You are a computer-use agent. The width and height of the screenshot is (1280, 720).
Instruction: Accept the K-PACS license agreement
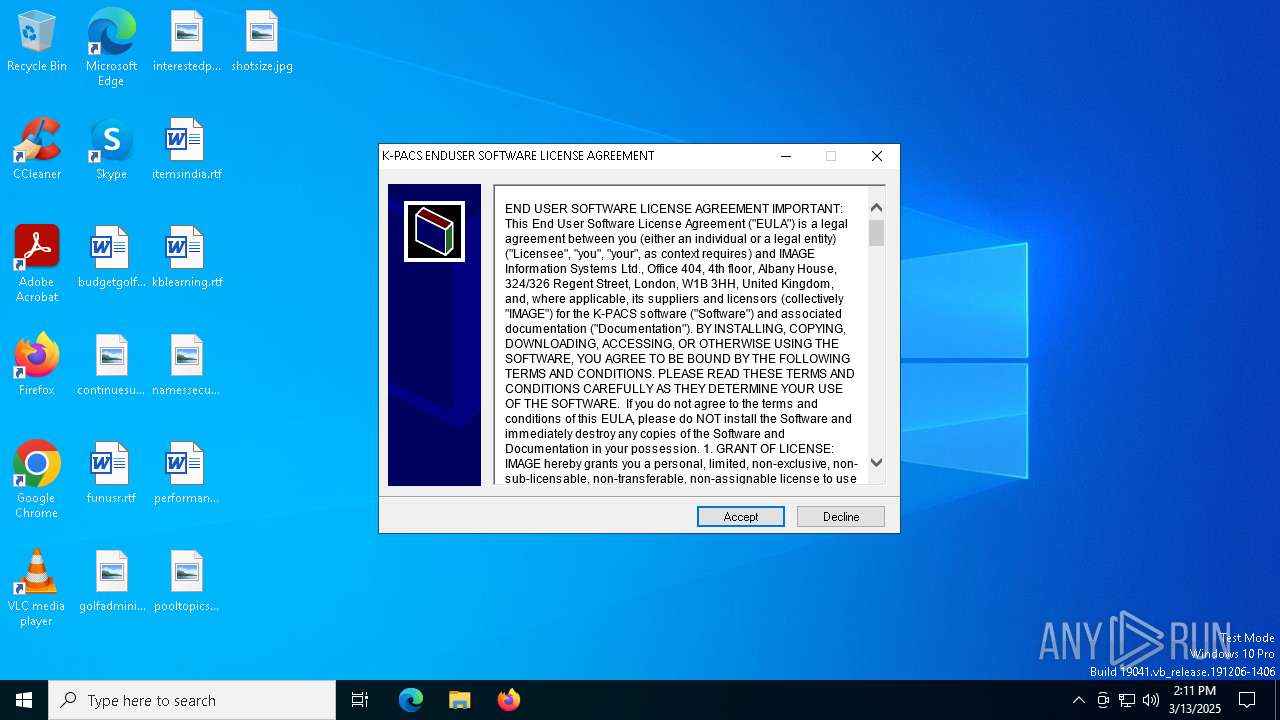pyautogui.click(x=741, y=516)
